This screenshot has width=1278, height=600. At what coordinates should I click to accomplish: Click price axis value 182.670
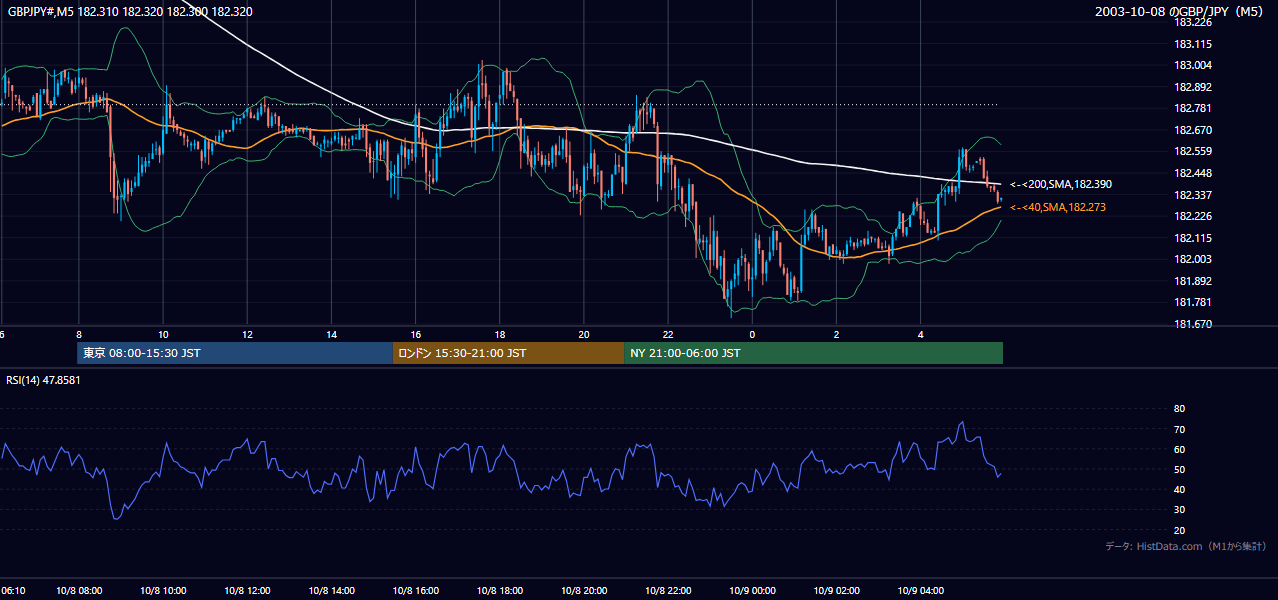[1192, 130]
